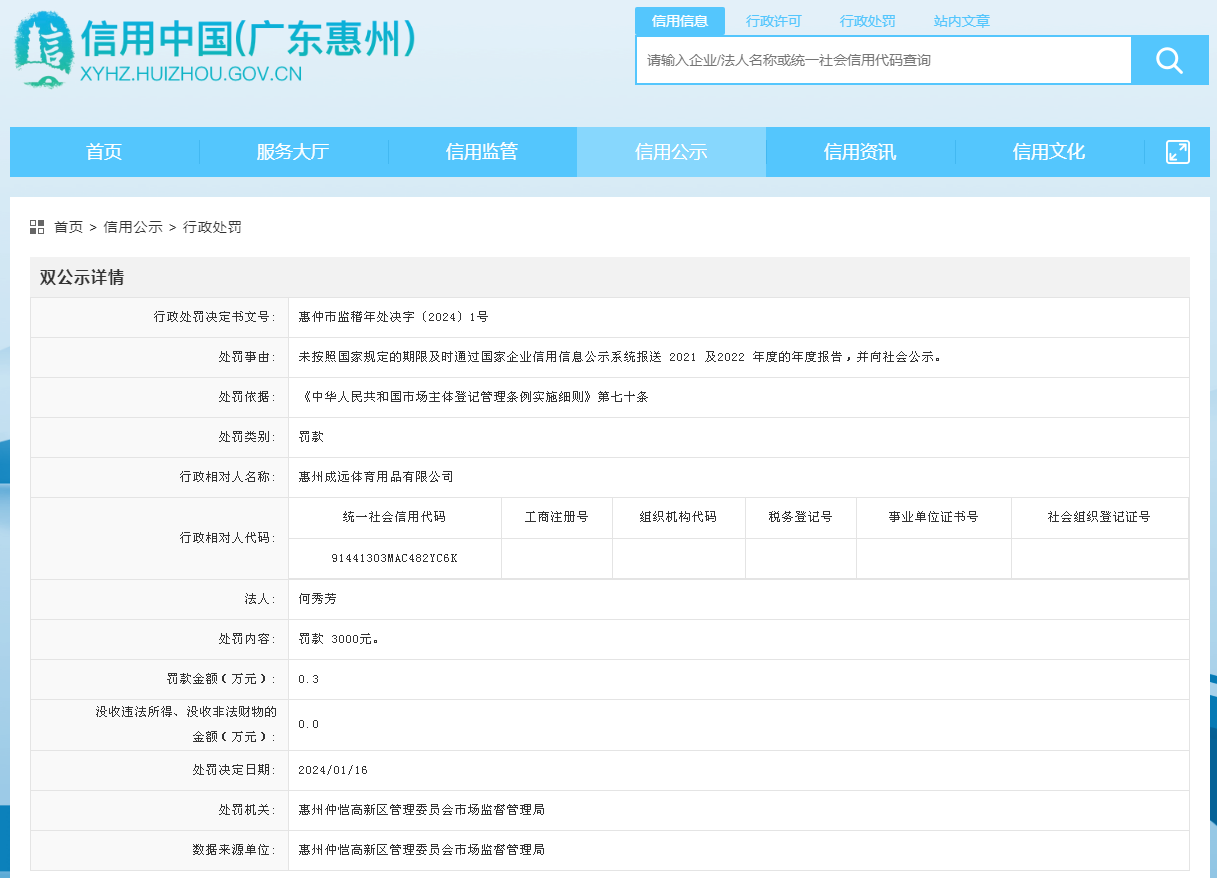Click the 处罚类别 row label
Screen dimensions: 1217x878
[x=247, y=437]
